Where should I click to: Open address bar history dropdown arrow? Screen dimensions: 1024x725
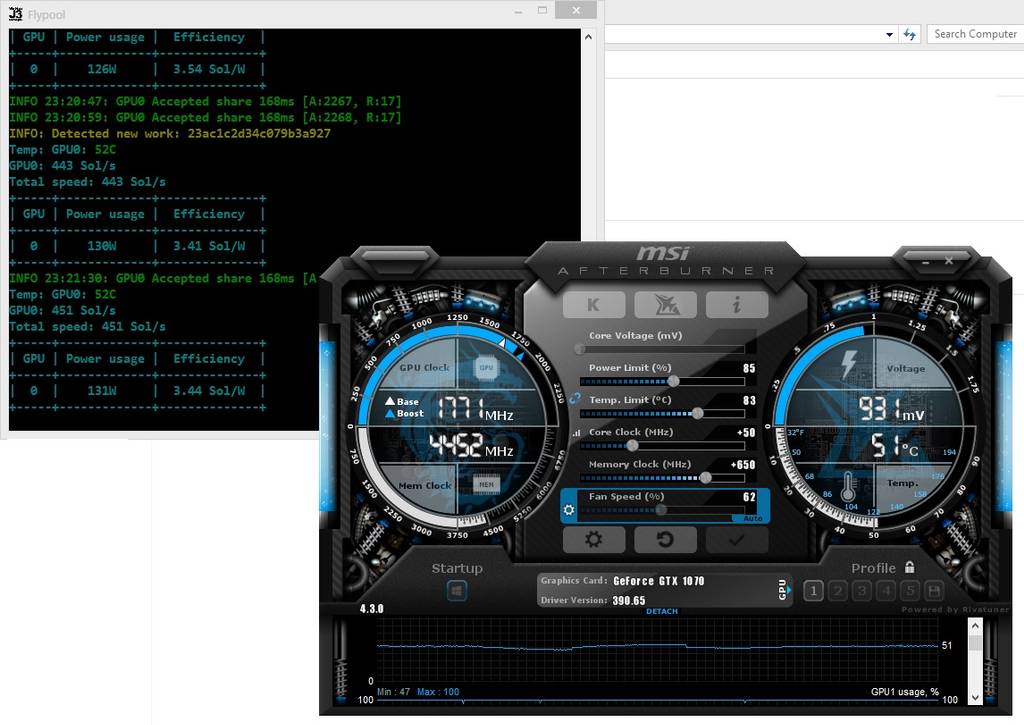(889, 34)
